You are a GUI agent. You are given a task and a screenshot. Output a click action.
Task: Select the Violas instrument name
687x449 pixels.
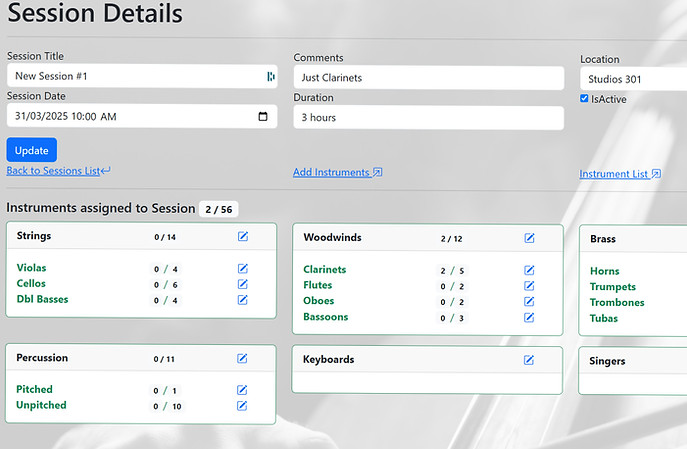[x=32, y=268]
